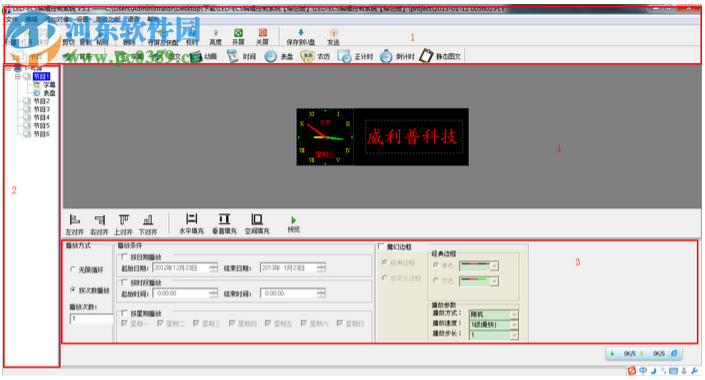This screenshot has width=705, height=380.
Task: Collapse the 节目1 tree node
Action: tap(18, 76)
